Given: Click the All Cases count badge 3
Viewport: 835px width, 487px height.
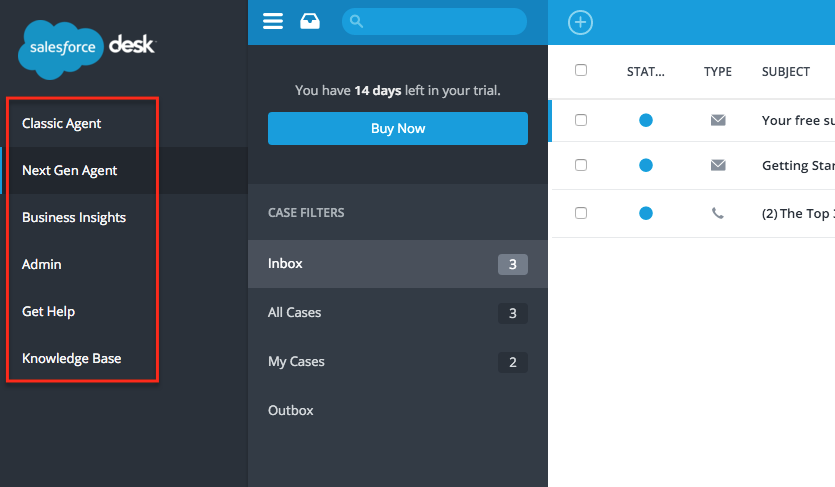Looking at the screenshot, I should (x=513, y=313).
